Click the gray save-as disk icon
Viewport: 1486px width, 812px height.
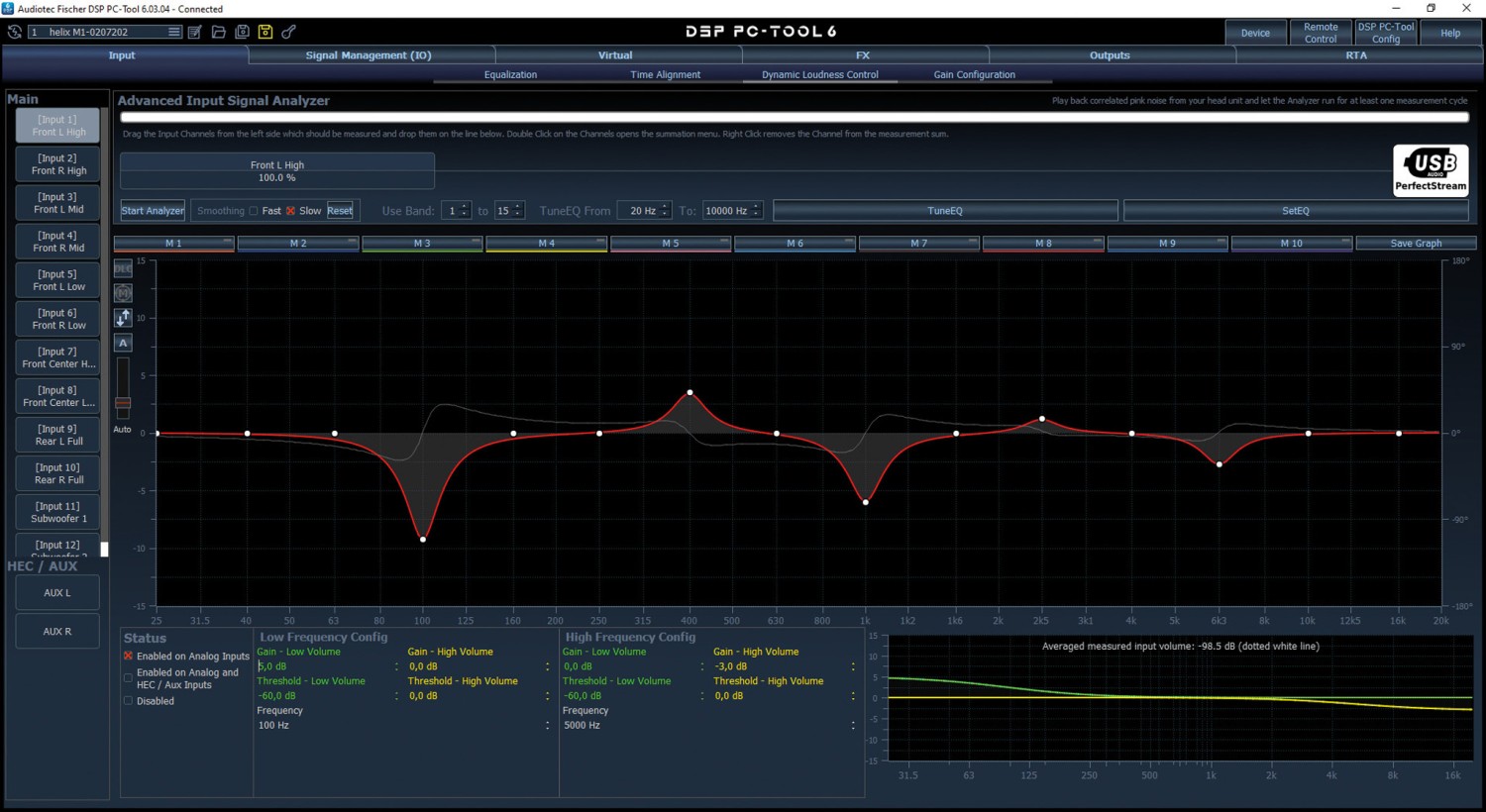click(242, 32)
